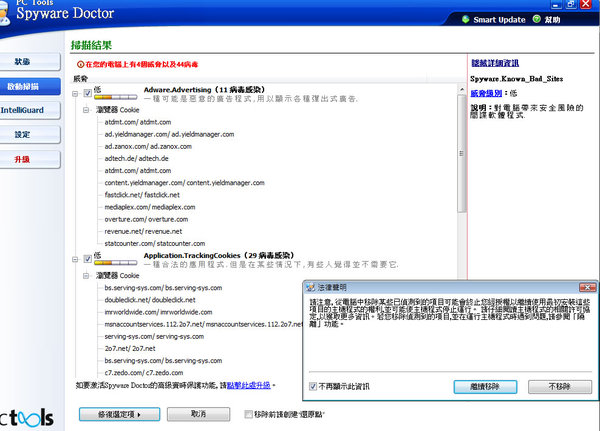The height and width of the screenshot is (431, 600).
Task: Open the Status sidebar tab
Action: click(30, 62)
